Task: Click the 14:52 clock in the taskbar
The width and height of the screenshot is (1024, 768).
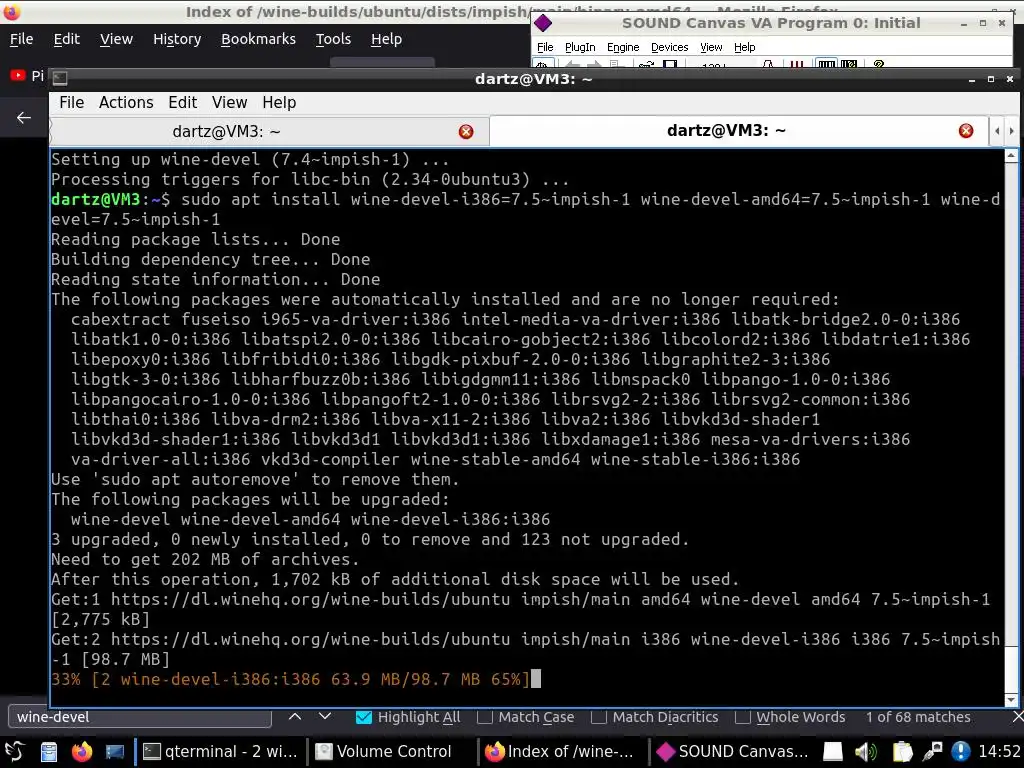Action: (999, 752)
